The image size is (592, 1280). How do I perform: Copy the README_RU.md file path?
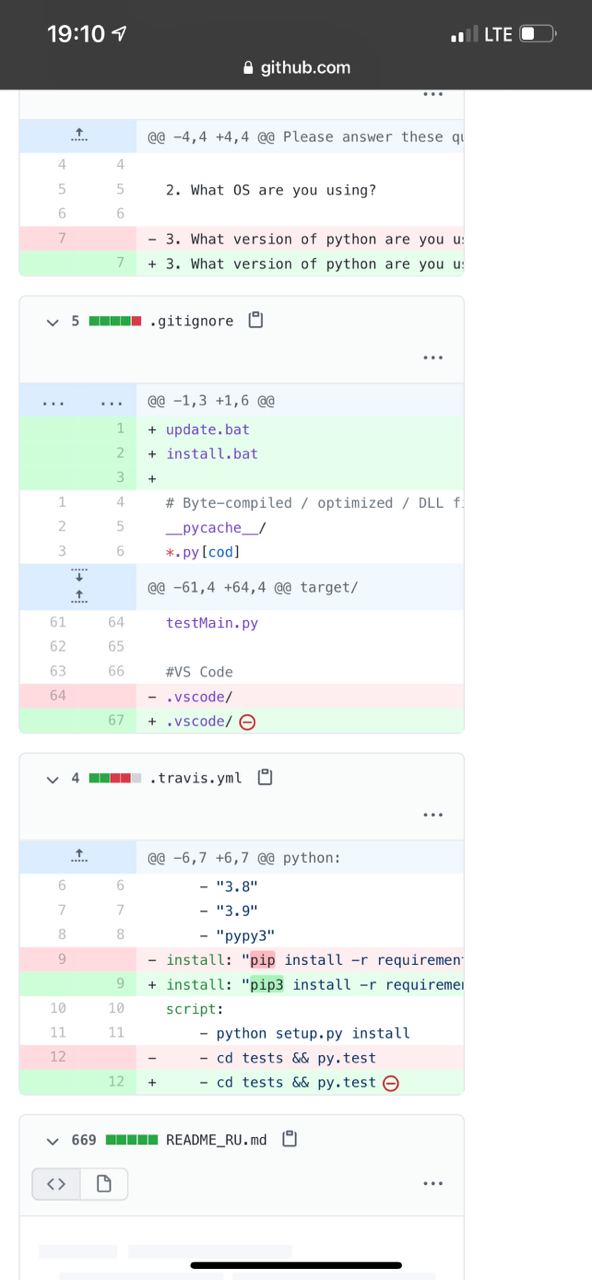[x=290, y=1139]
